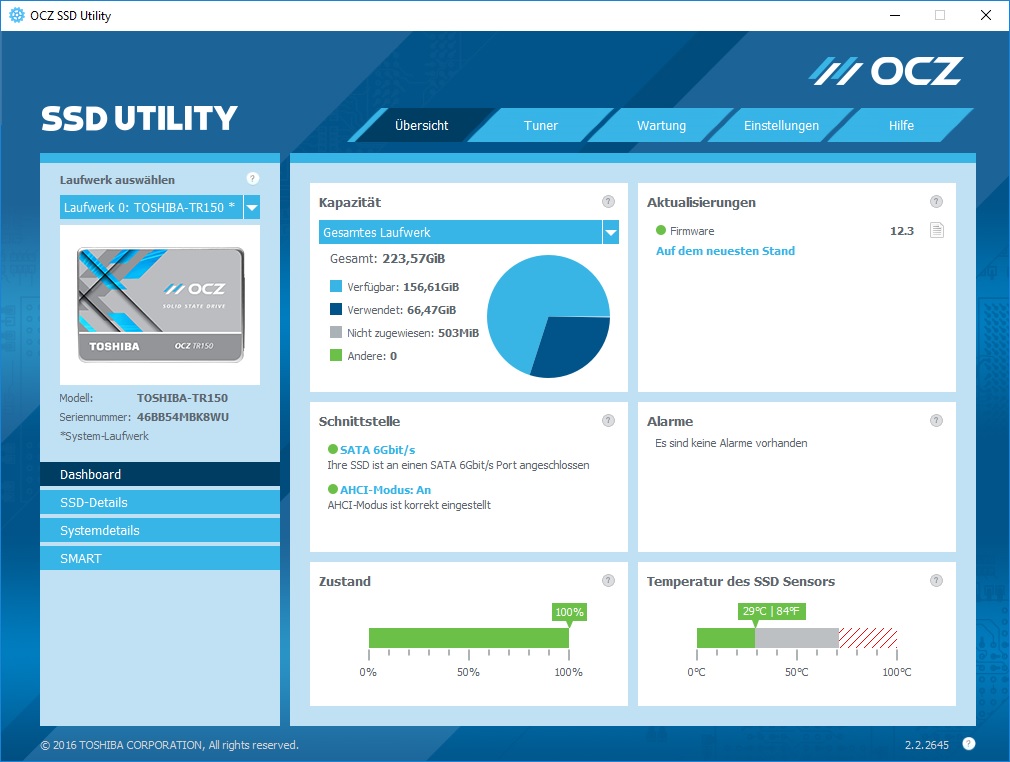Click the 'Auf dem neuesten Stand' link

click(x=725, y=251)
